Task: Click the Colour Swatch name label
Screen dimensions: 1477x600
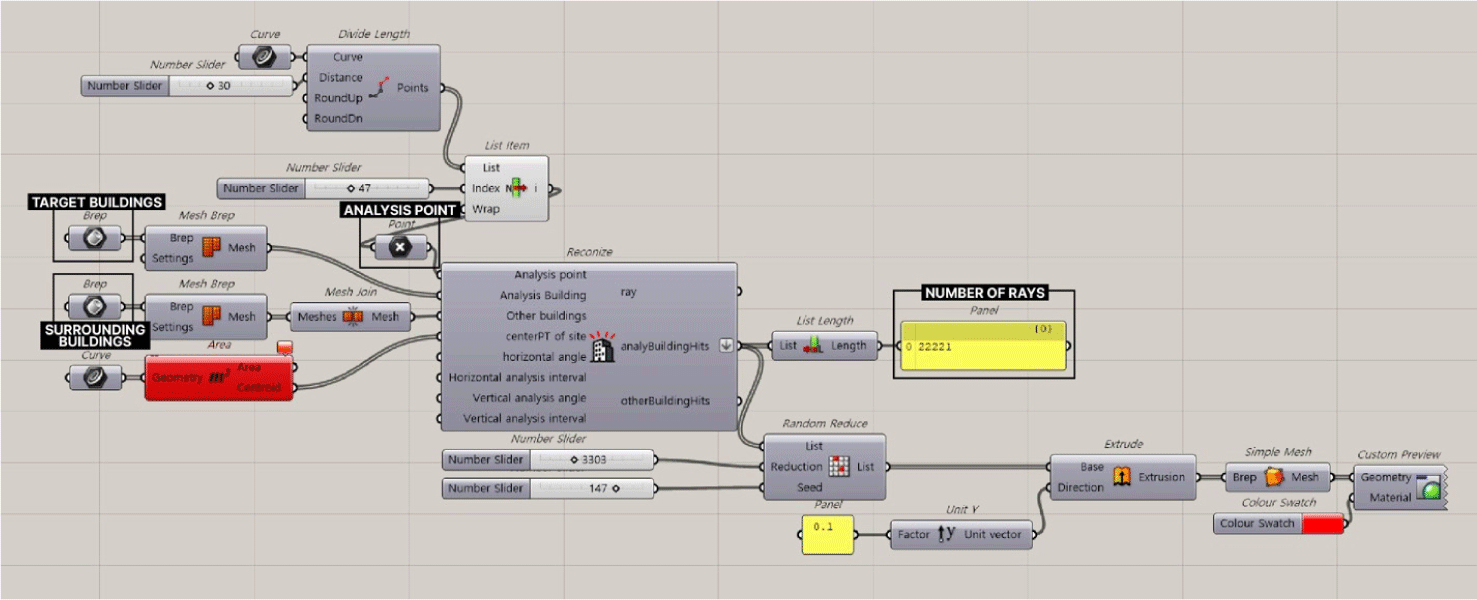Action: (1258, 524)
